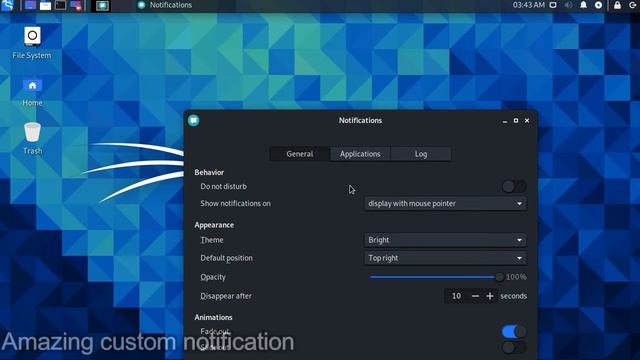Screen dimensions: 640x360
Task: Decrease Disappear after with minus button
Action: click(475, 296)
